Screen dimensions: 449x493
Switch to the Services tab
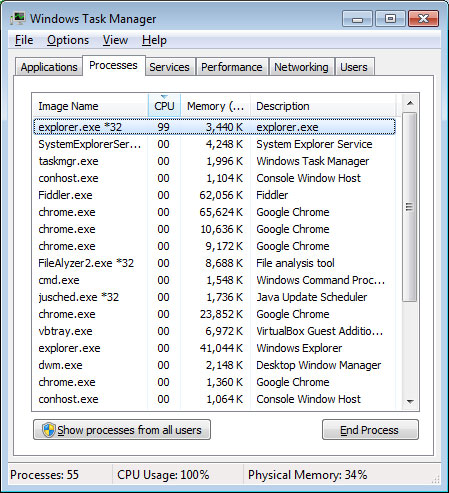pos(169,67)
